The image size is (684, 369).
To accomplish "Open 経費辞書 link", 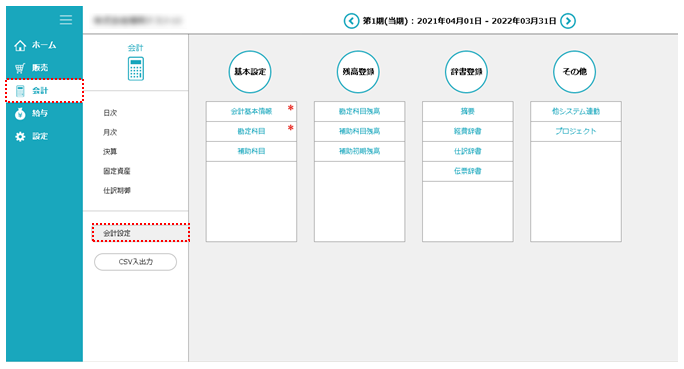I will point(468,131).
